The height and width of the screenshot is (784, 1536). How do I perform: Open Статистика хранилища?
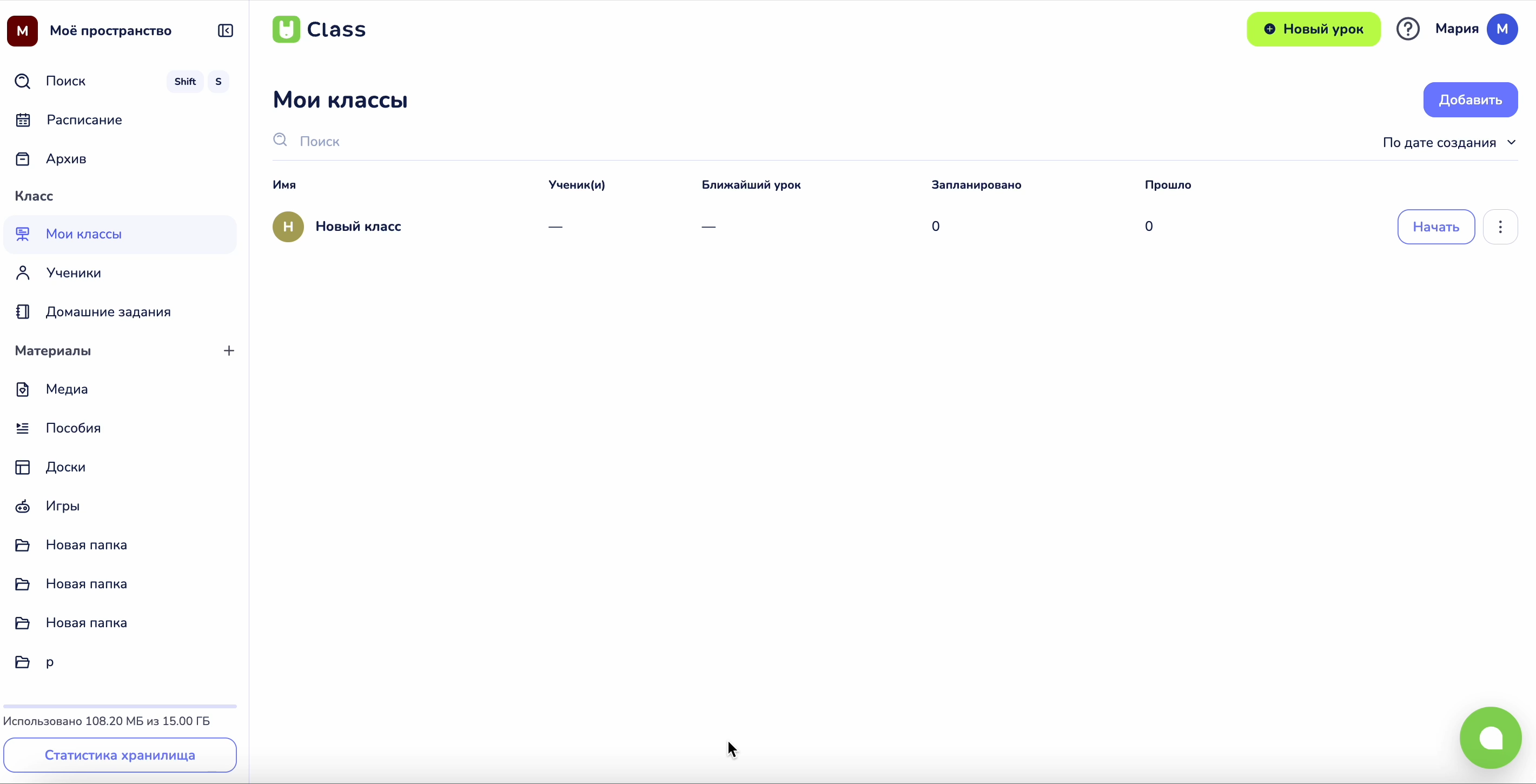click(120, 755)
